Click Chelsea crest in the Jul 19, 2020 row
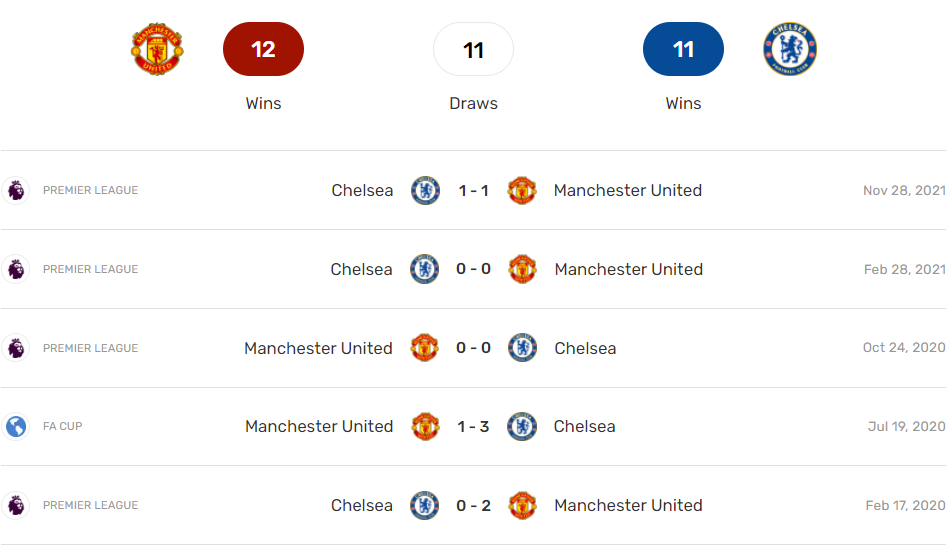 click(522, 427)
